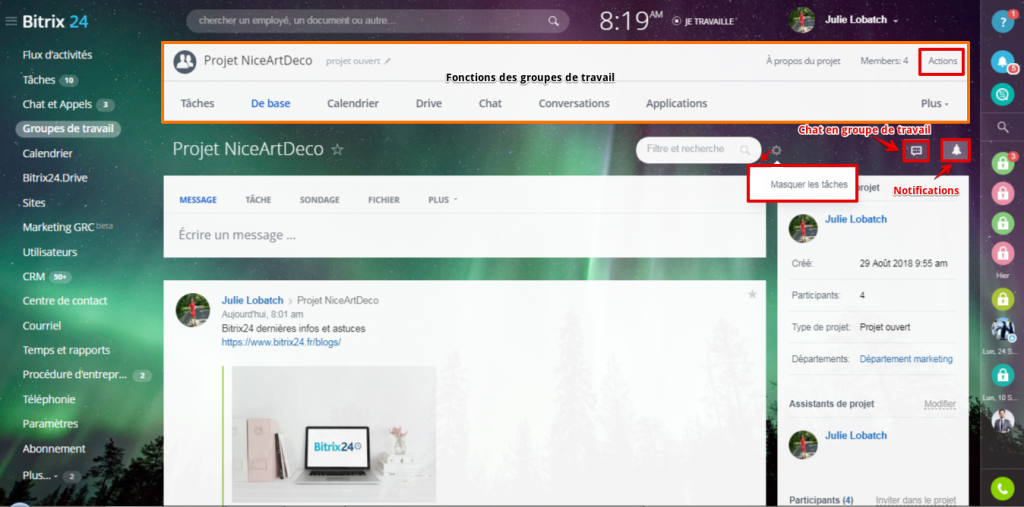Open the teal chat bubble sidebar icon

point(1002,94)
